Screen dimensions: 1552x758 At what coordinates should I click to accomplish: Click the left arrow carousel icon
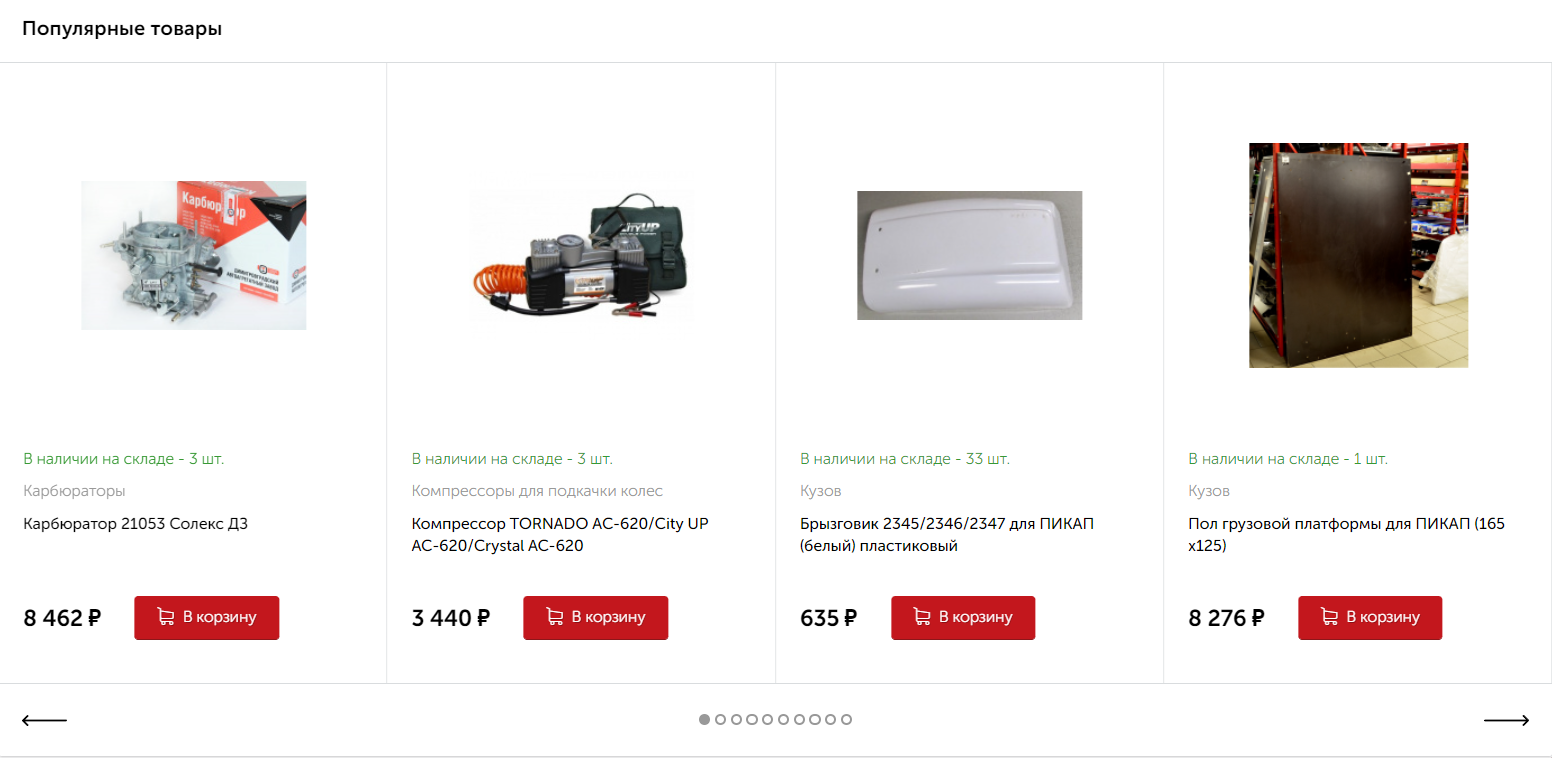coord(44,720)
